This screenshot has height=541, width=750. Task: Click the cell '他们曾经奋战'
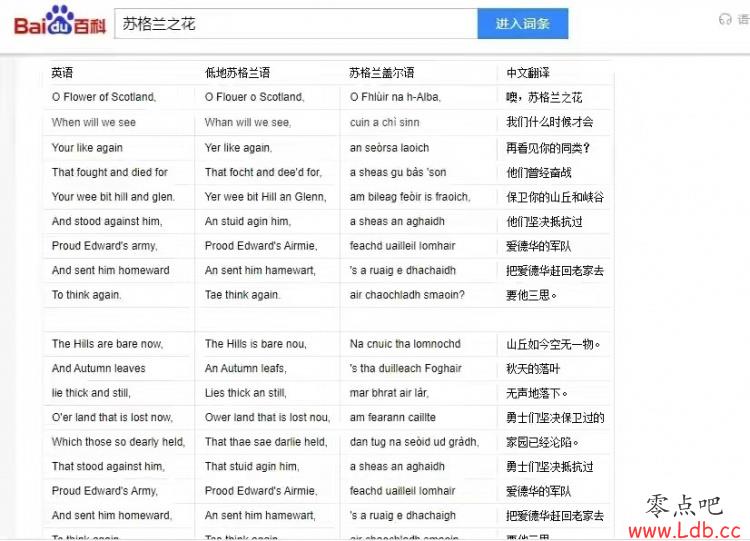point(539,173)
